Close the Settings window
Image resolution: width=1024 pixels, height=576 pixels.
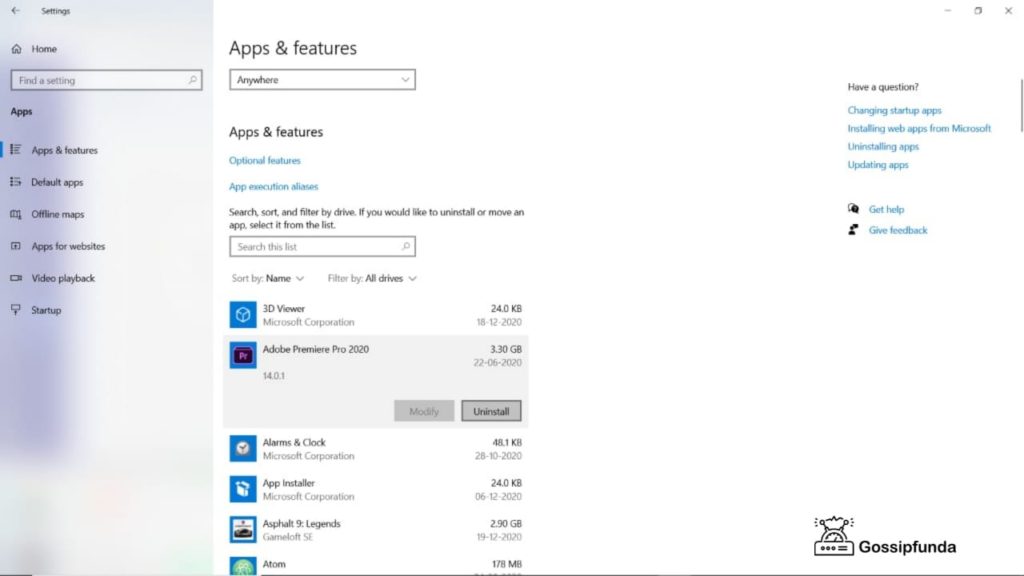pos(1008,10)
